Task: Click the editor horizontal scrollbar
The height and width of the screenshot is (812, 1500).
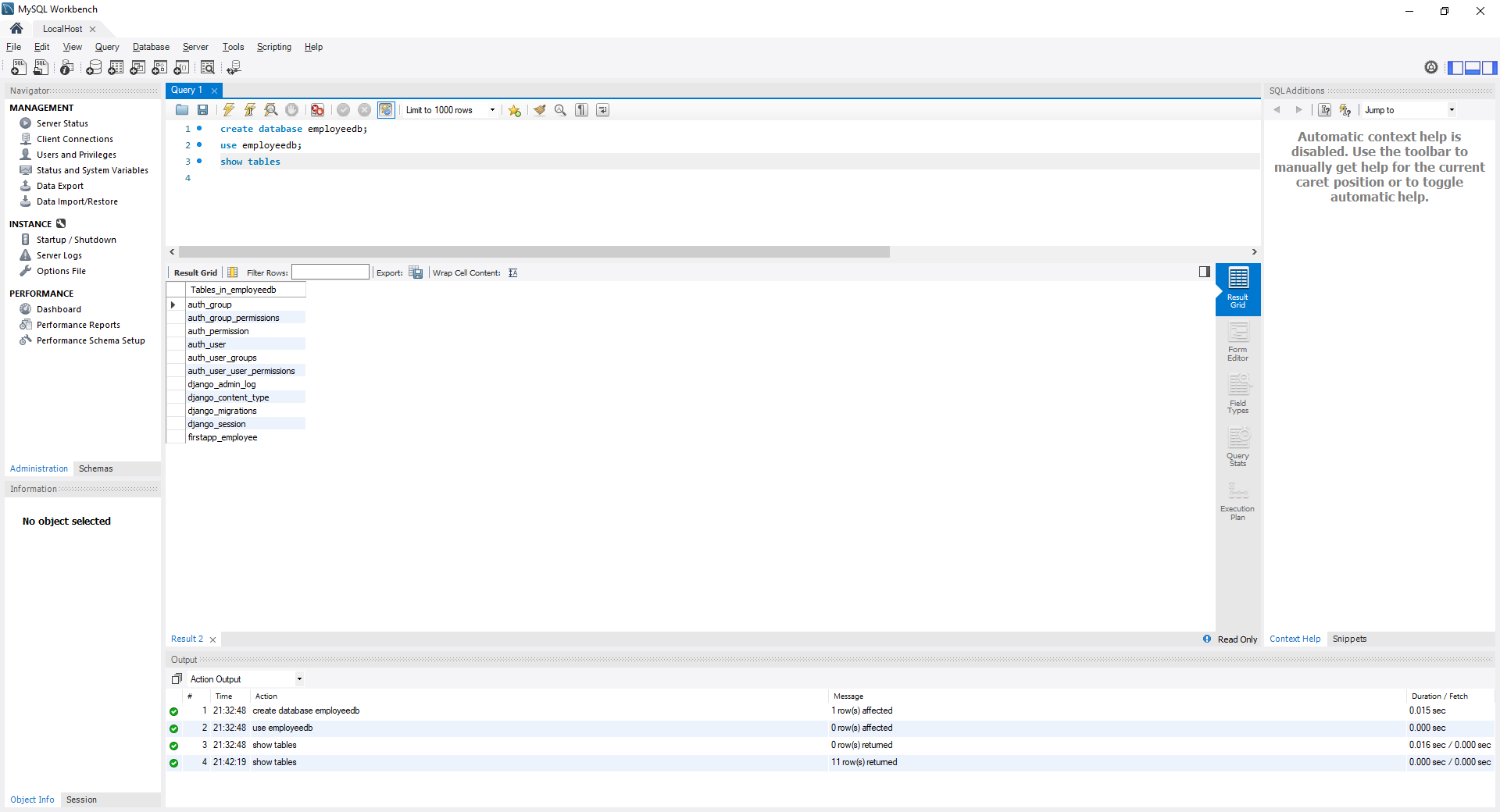Action: (x=534, y=252)
